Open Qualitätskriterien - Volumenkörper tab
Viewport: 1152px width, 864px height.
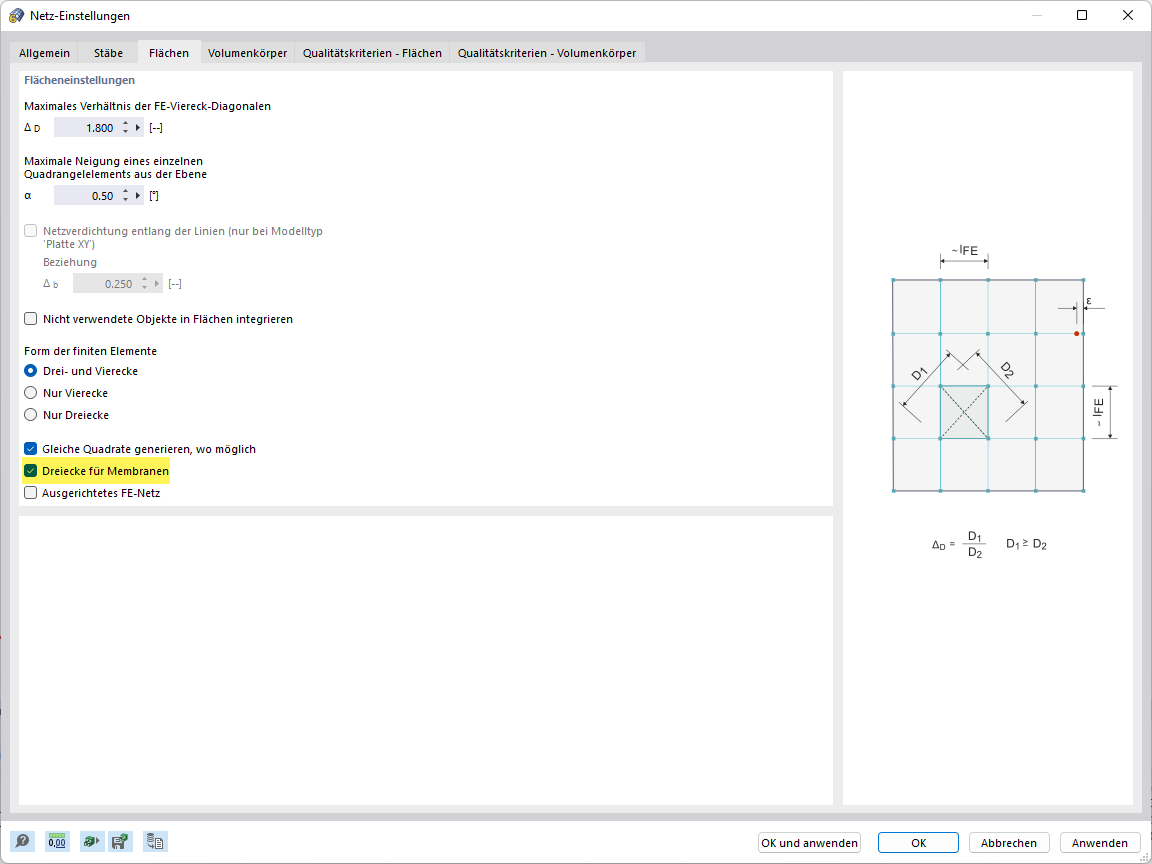point(547,53)
